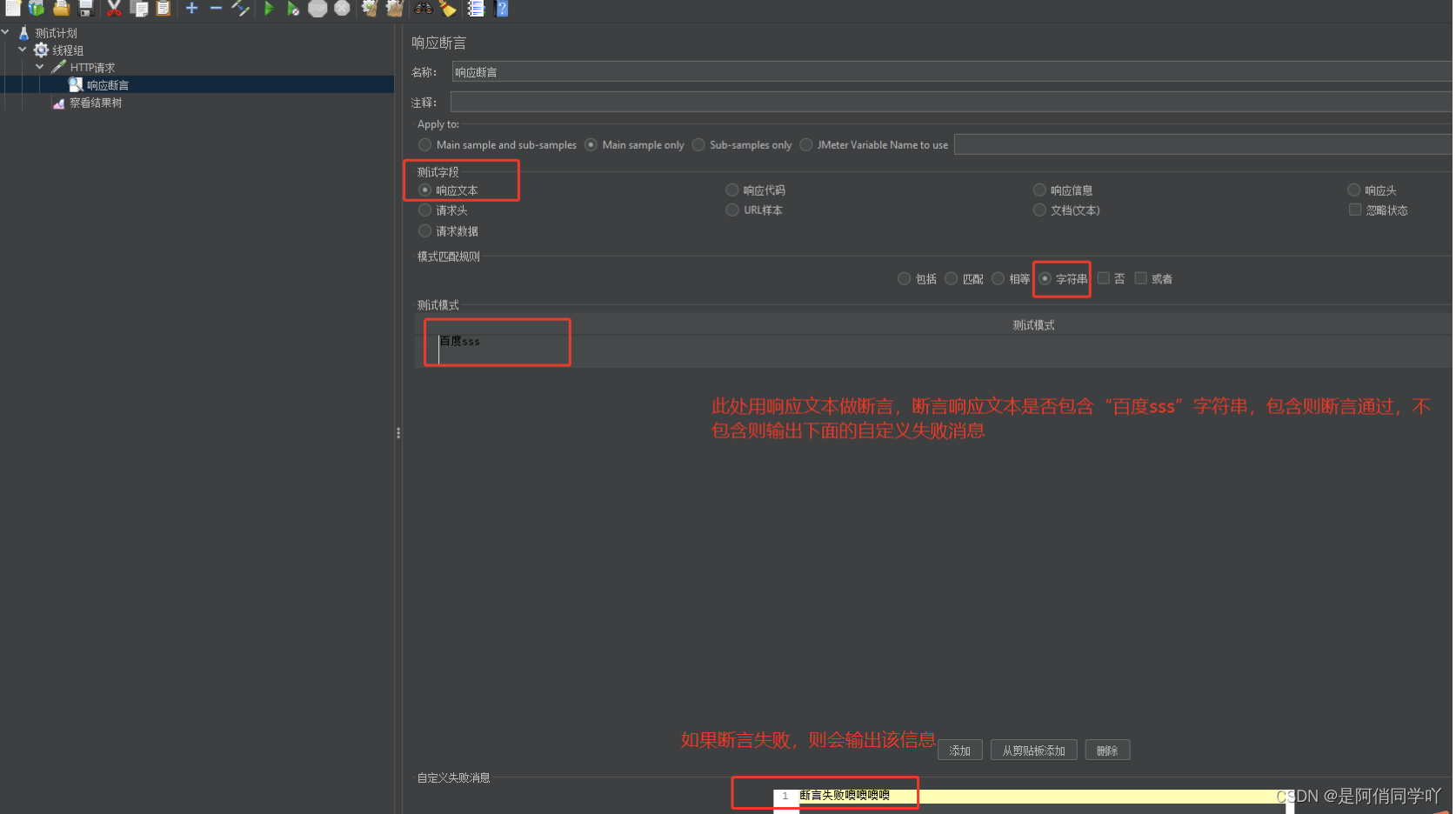Screen dimensions: 1456x814
Task: Select the 察看结果树 tree node
Action: coord(95,103)
